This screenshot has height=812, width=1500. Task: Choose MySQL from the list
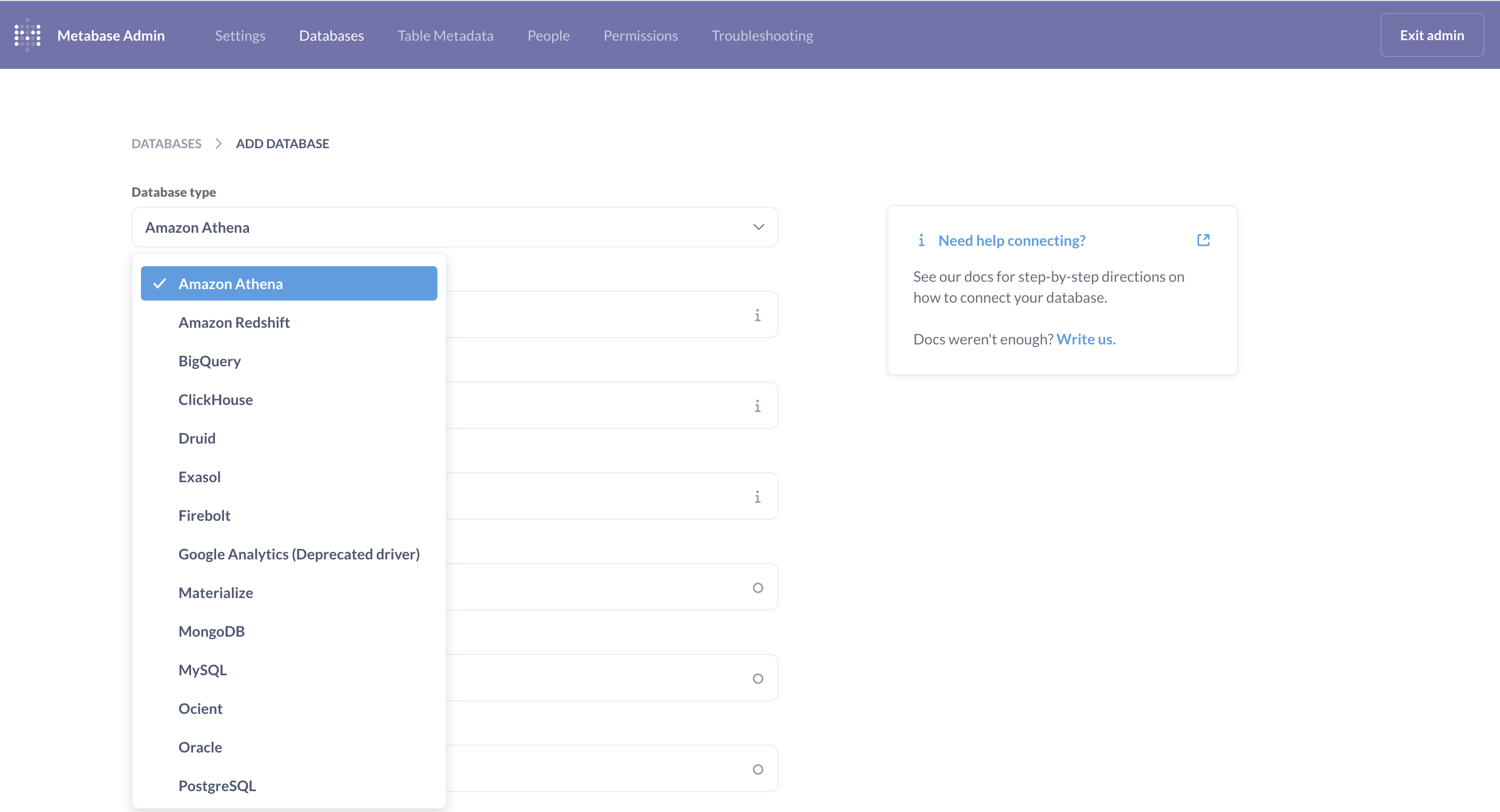coord(289,670)
